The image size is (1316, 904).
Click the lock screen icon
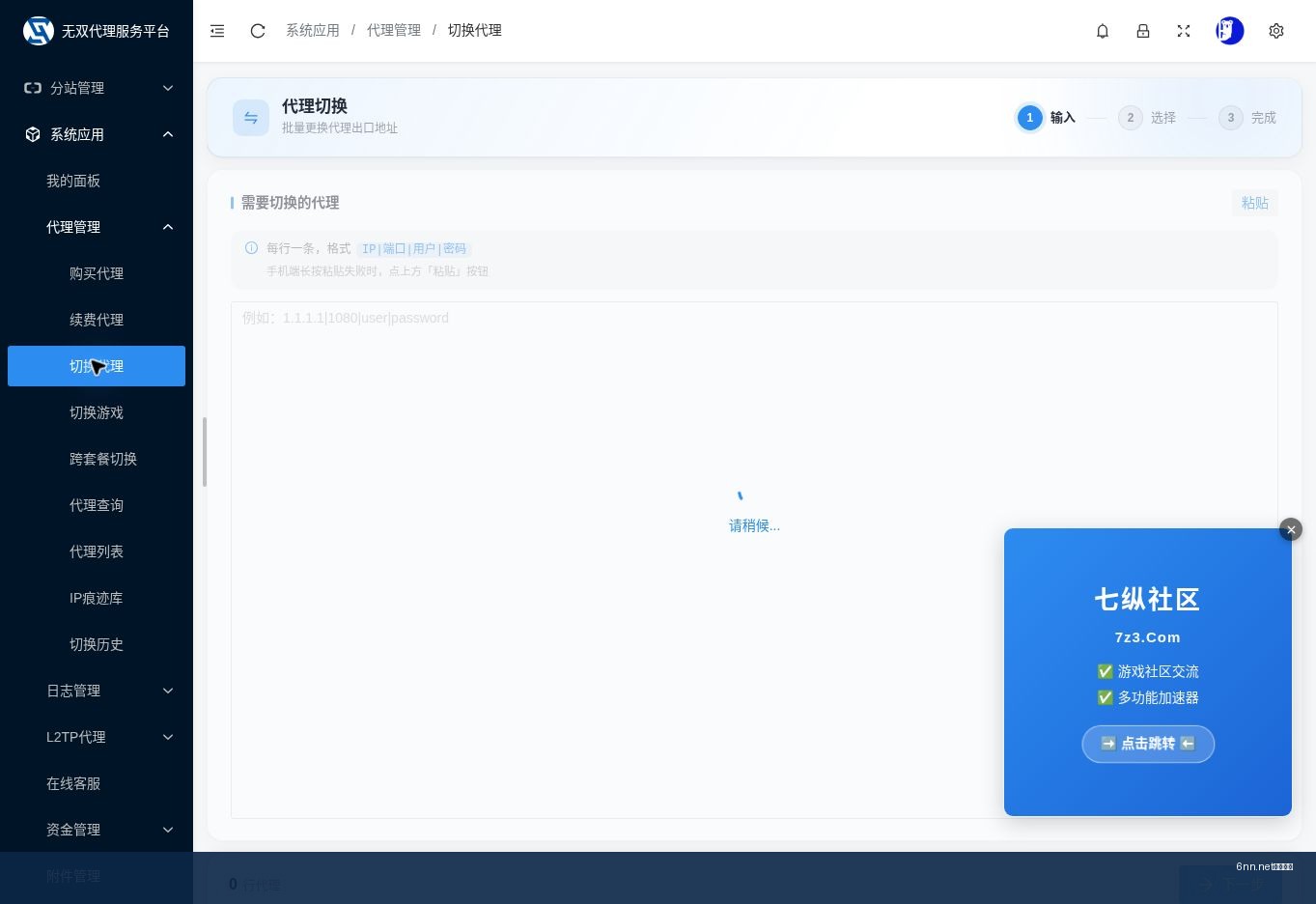(1143, 31)
